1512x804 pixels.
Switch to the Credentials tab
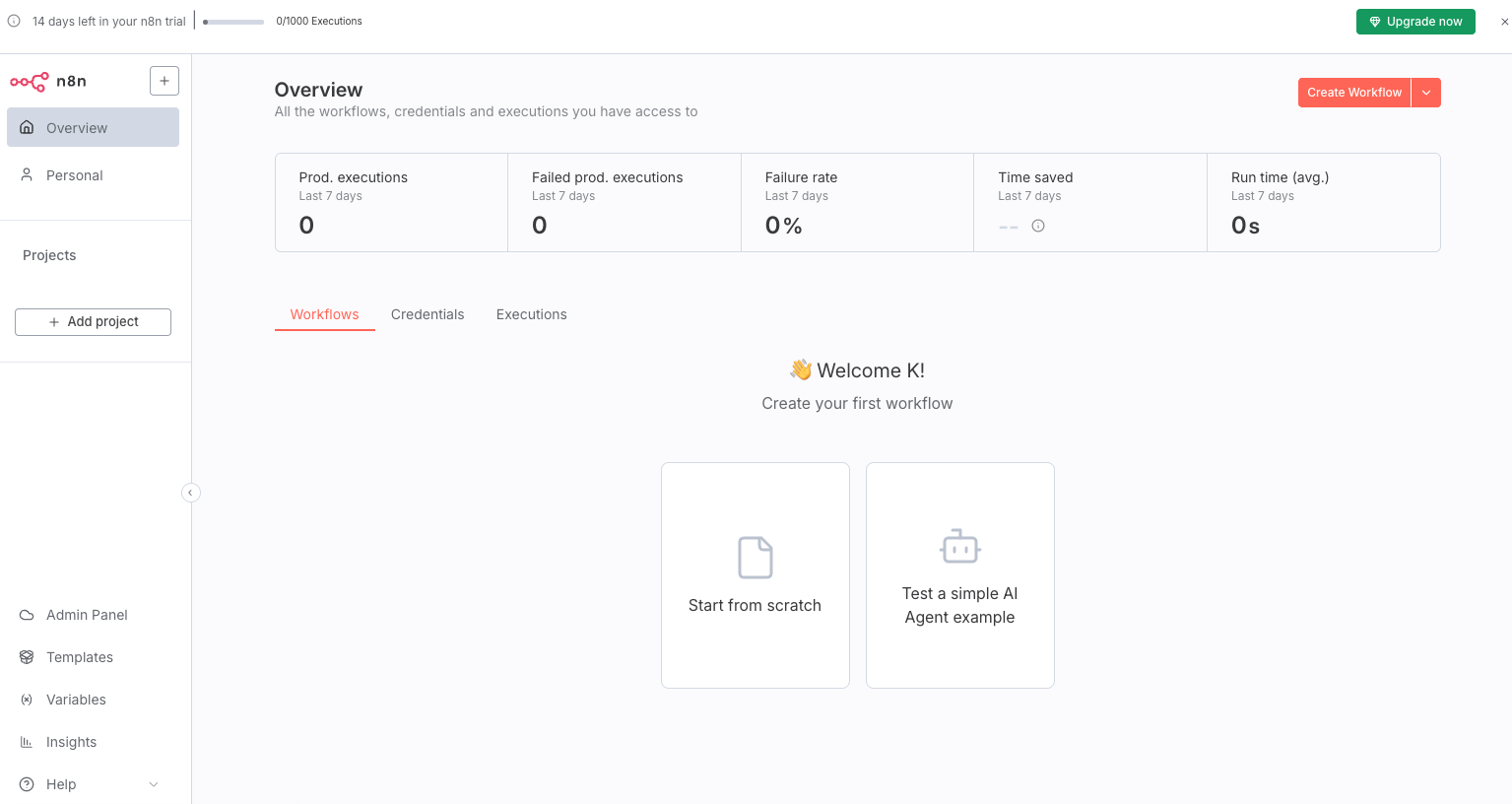pyautogui.click(x=427, y=313)
